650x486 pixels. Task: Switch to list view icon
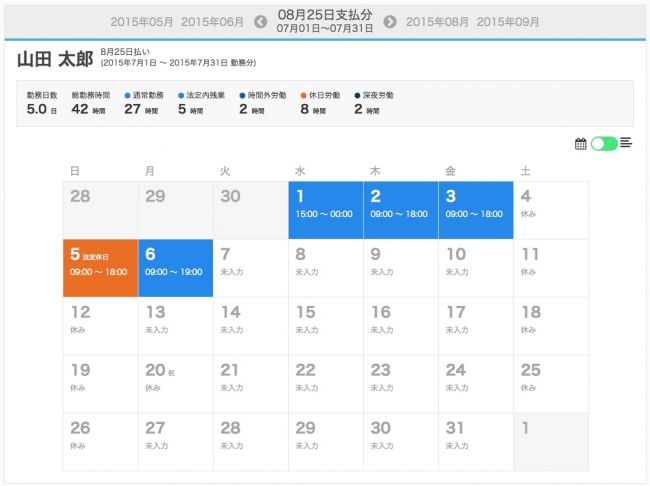pyautogui.click(x=626, y=143)
